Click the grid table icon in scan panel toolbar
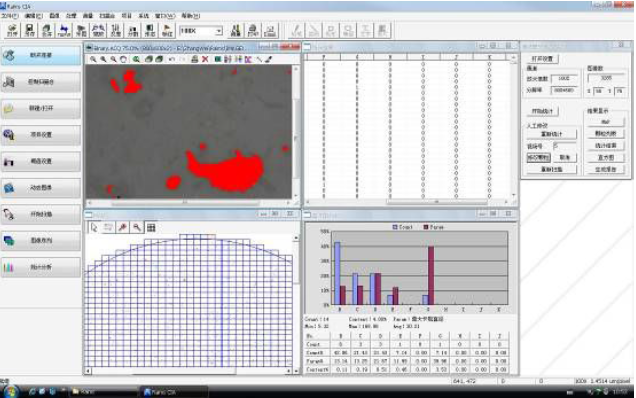Viewport: 636px width, 398px height. [x=151, y=228]
